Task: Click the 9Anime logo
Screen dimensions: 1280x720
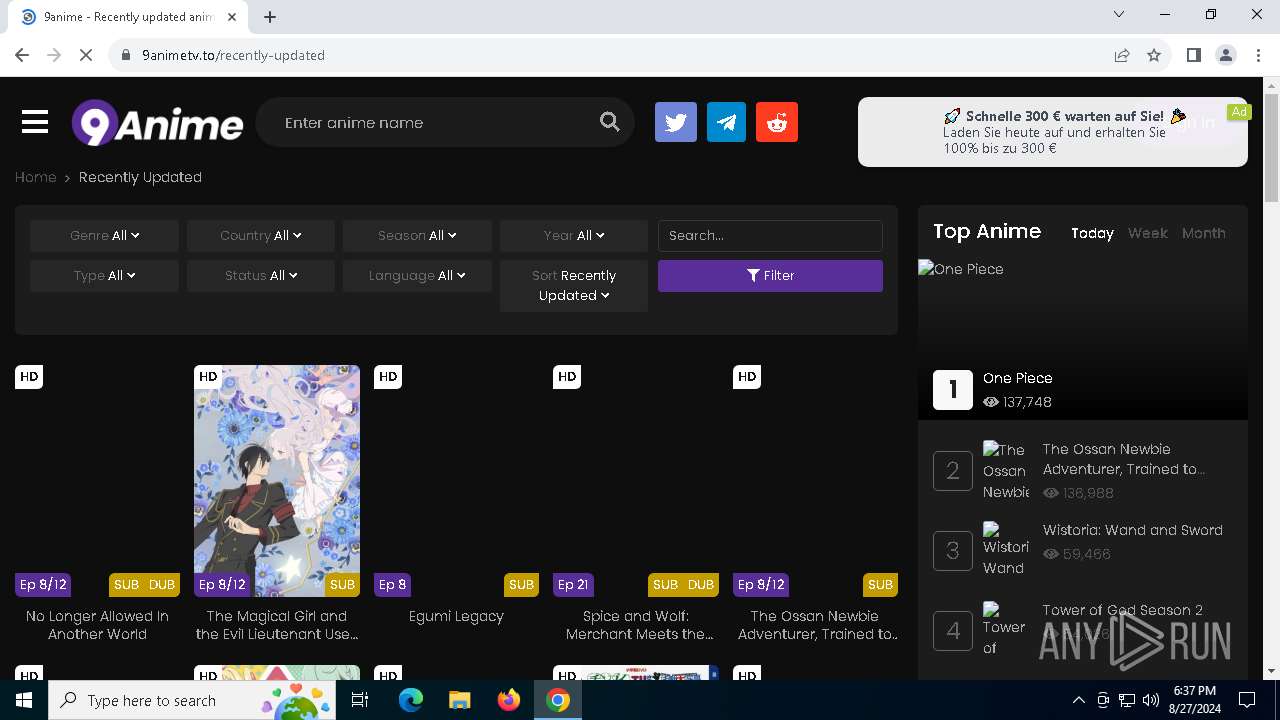Action: pyautogui.click(x=157, y=123)
